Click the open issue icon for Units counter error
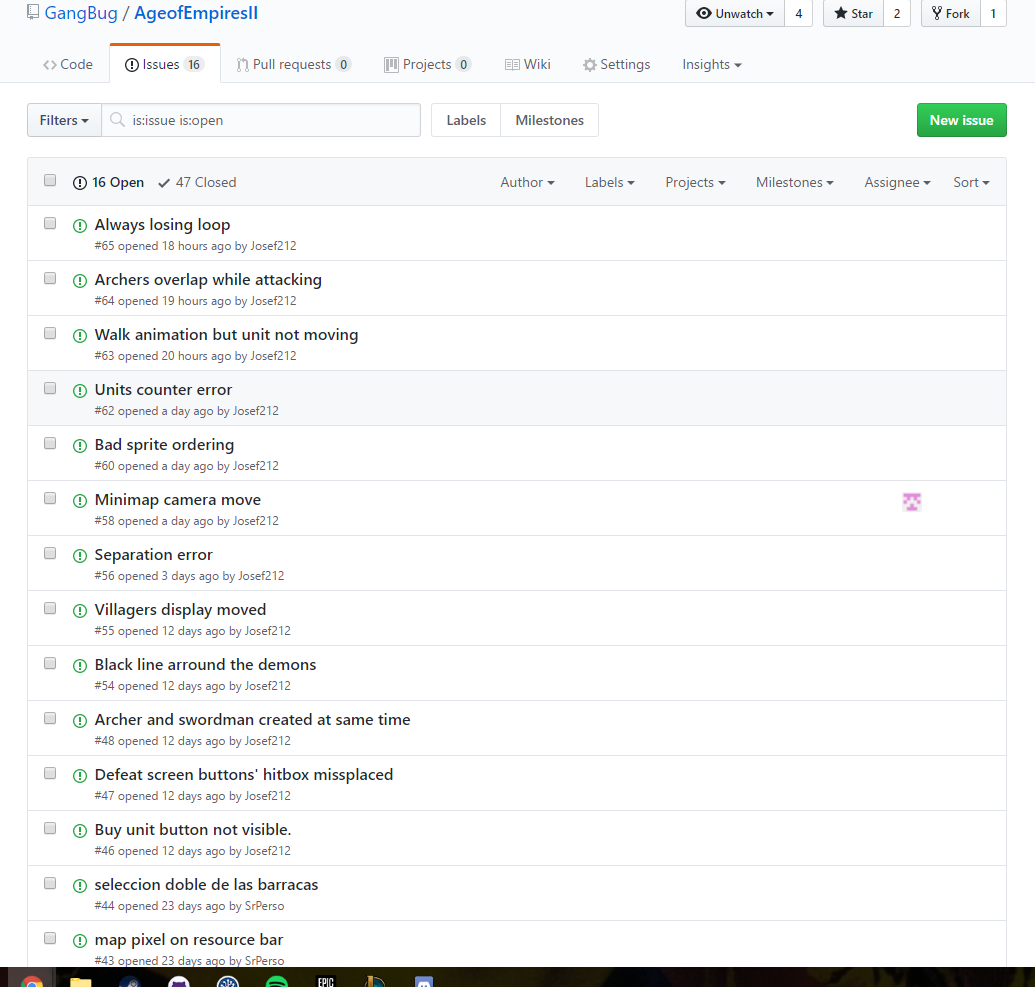Image resolution: width=1035 pixels, height=987 pixels. tap(80, 391)
